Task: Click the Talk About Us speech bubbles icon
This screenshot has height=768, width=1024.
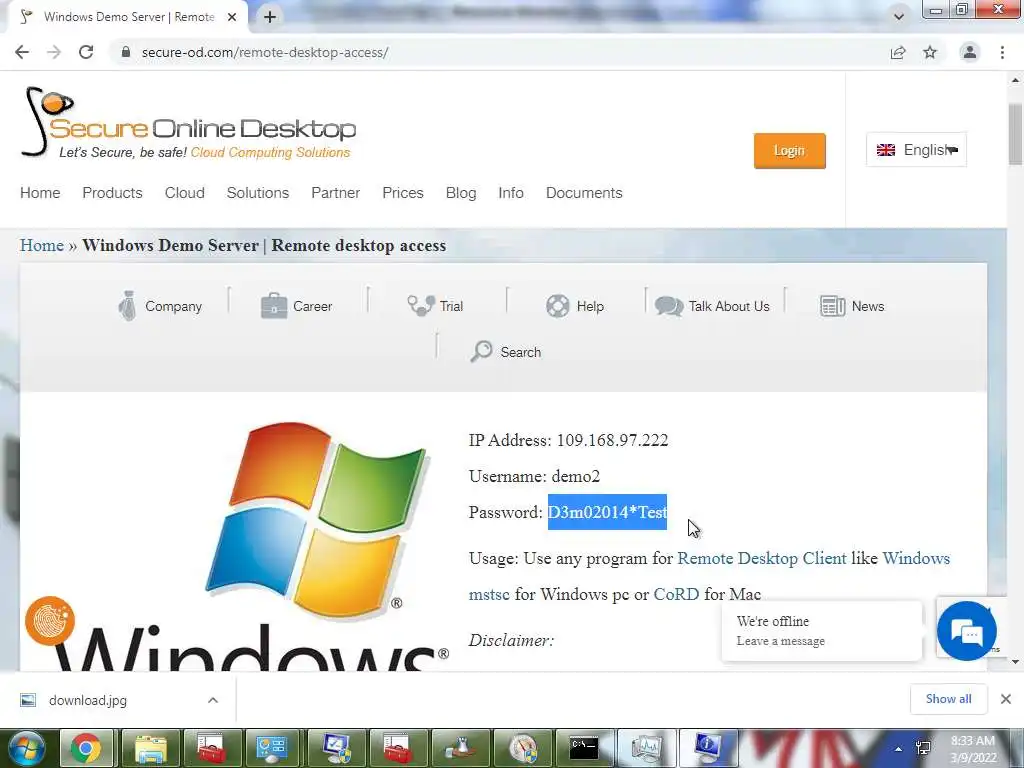Action: (669, 306)
